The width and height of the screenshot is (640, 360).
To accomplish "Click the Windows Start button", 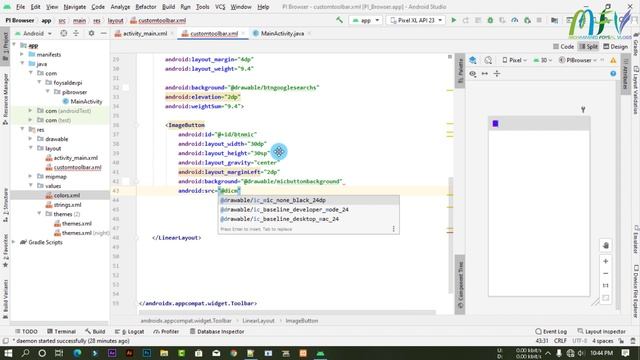I will (8, 353).
